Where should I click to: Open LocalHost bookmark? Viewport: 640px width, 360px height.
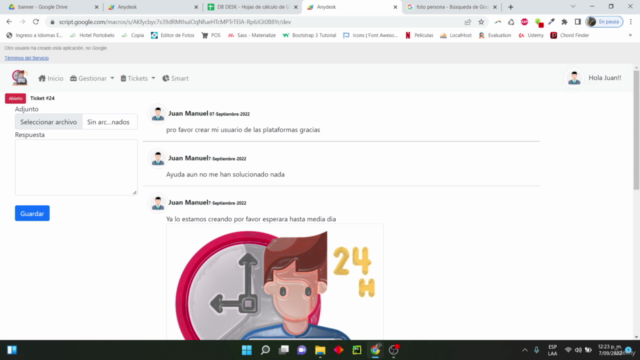coord(456,36)
